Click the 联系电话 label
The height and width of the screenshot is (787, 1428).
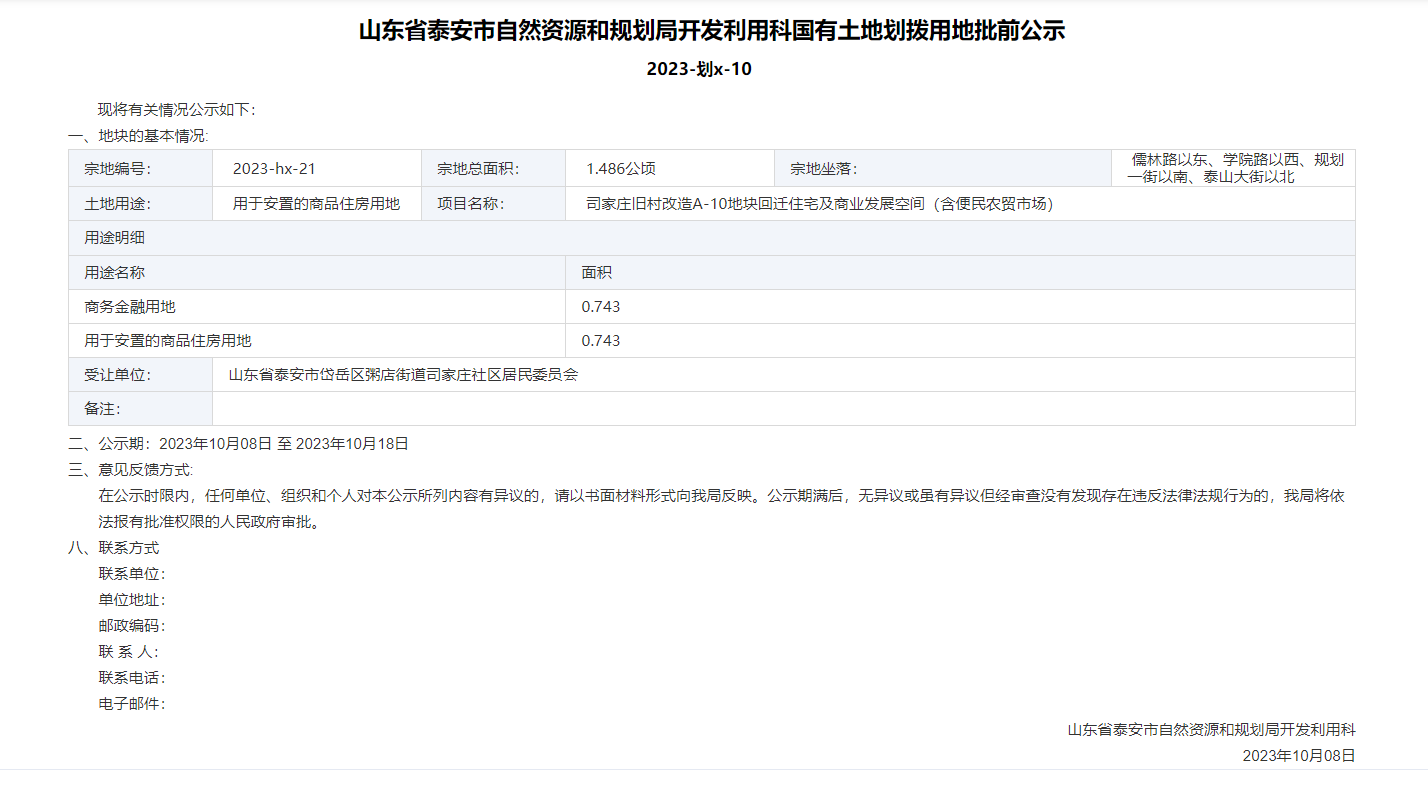click(132, 678)
